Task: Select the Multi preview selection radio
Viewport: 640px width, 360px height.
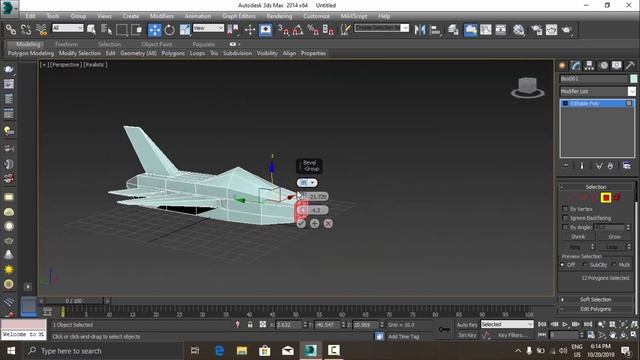Action: coord(614,265)
